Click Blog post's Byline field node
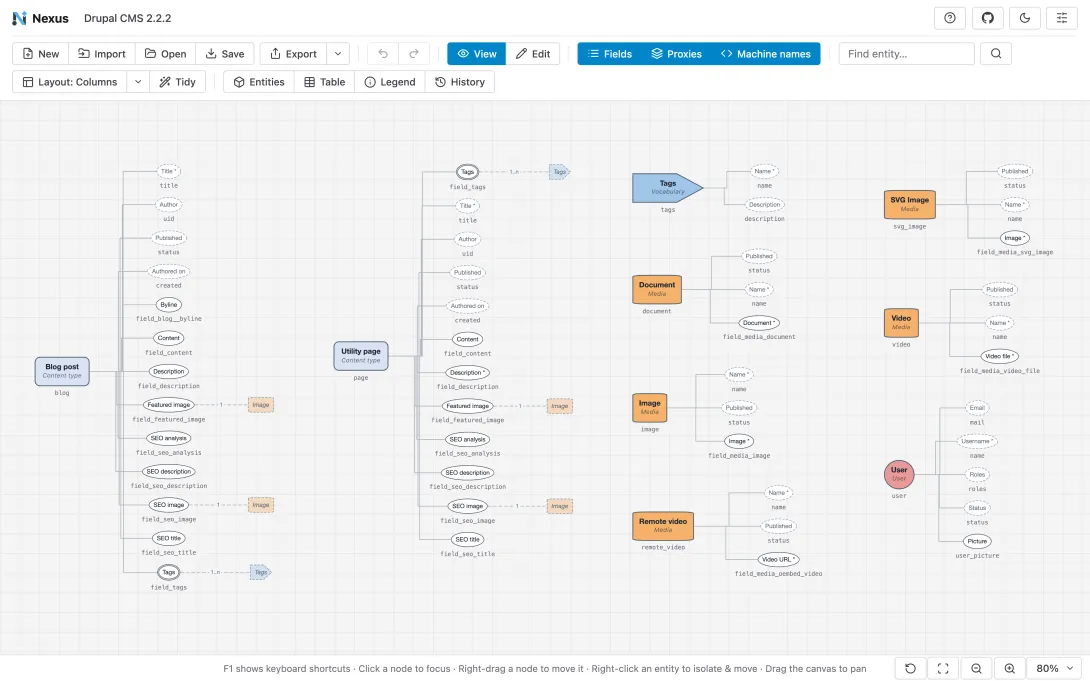The image size is (1090, 681). click(x=169, y=305)
